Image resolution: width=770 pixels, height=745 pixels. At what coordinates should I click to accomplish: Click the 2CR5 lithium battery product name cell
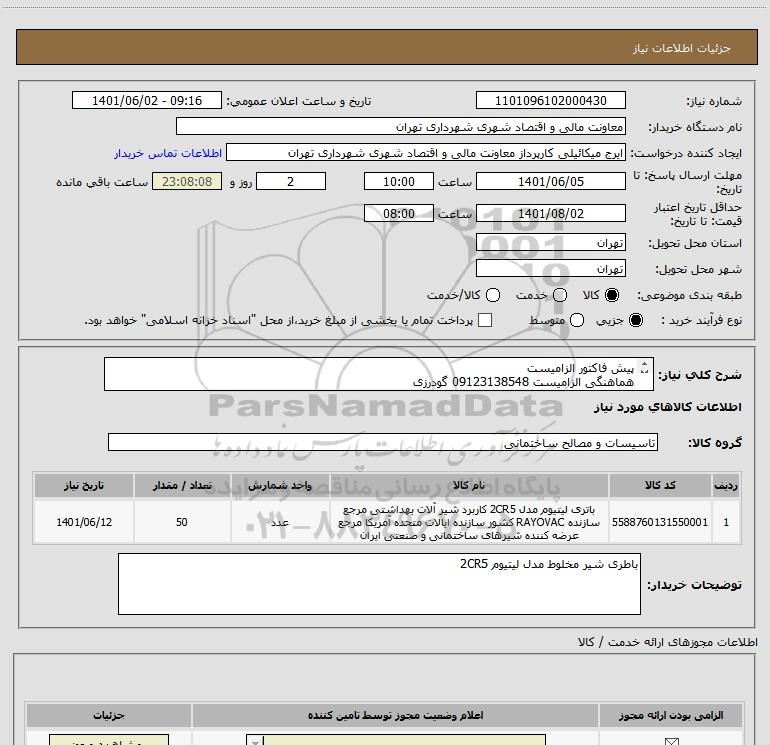(x=468, y=522)
